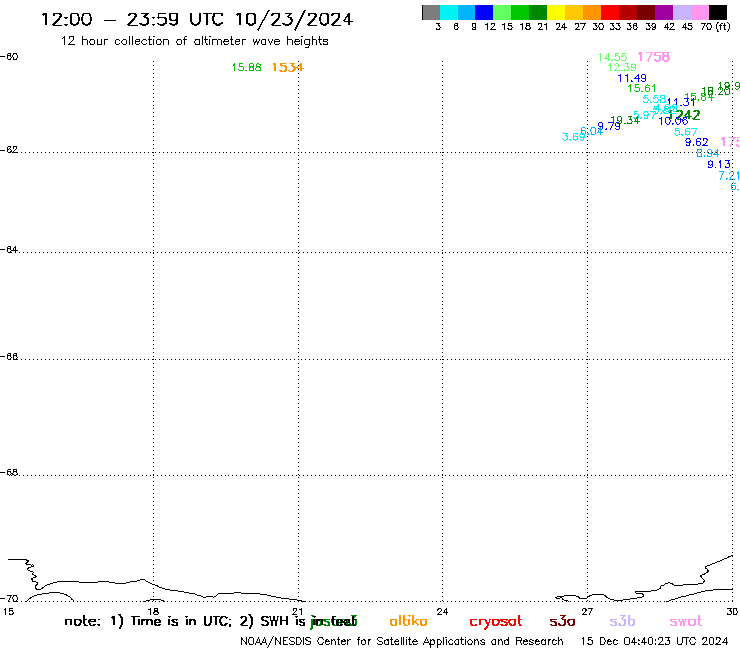Click the dark green value 19.34
The height and width of the screenshot is (650, 740).
click(x=625, y=120)
